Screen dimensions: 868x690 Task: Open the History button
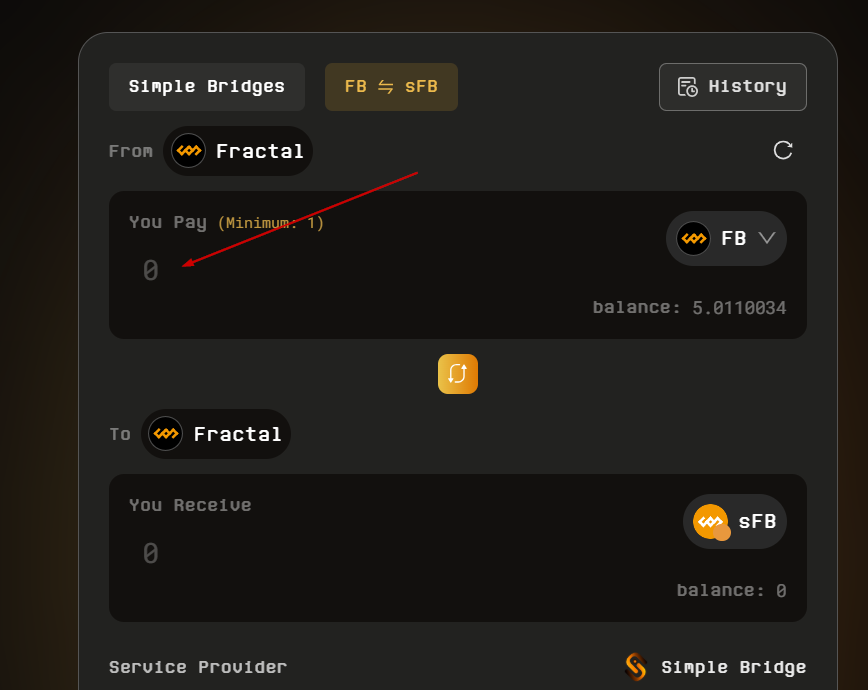coord(733,87)
